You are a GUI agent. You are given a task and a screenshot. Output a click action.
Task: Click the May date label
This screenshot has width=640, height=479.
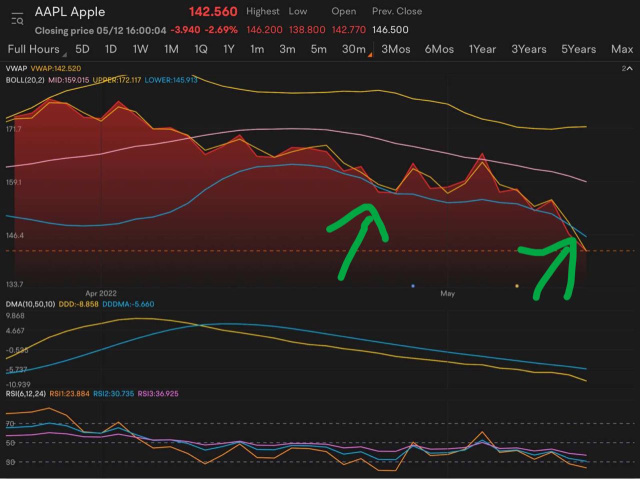pos(447,293)
